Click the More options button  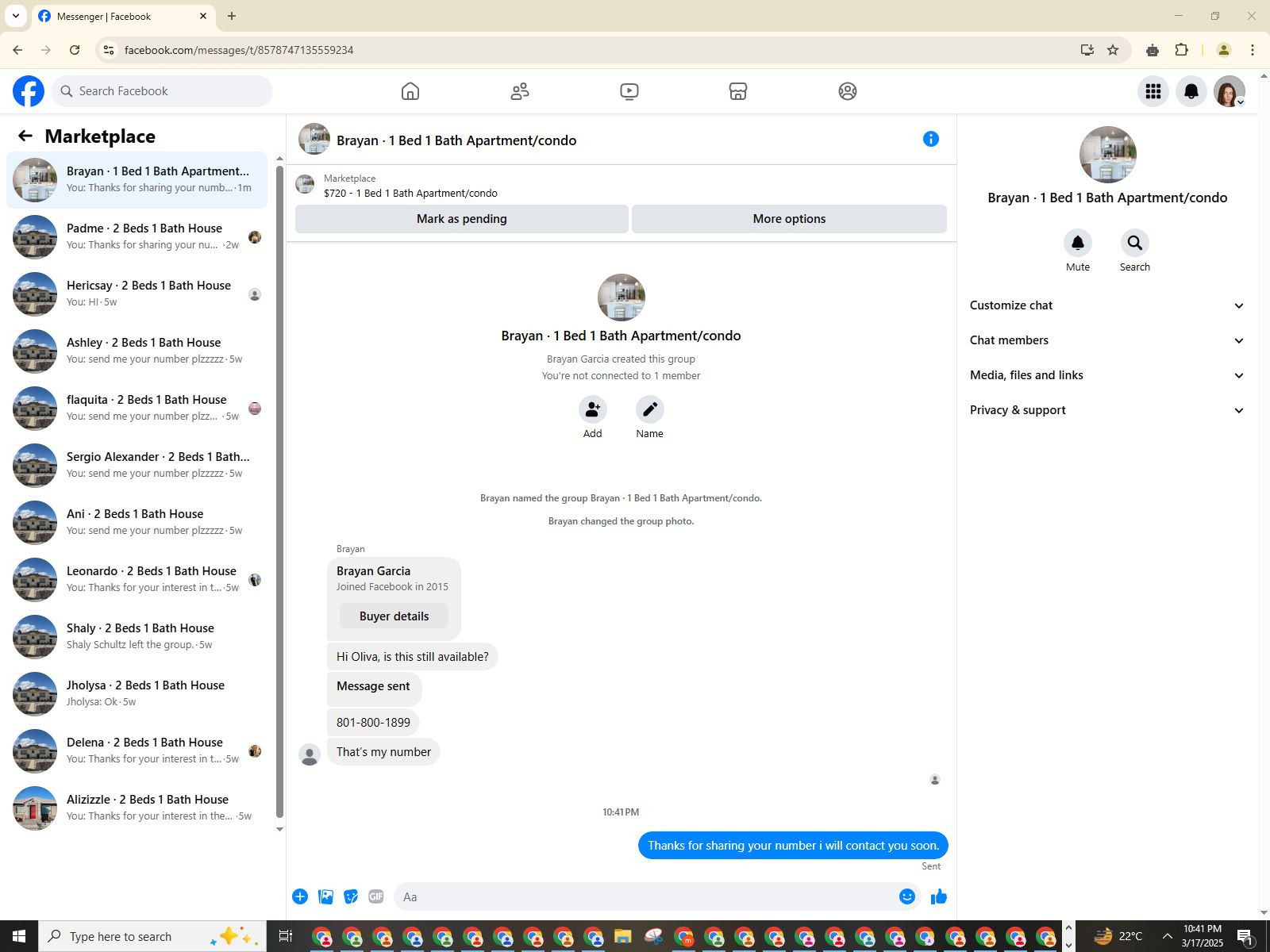tap(789, 219)
